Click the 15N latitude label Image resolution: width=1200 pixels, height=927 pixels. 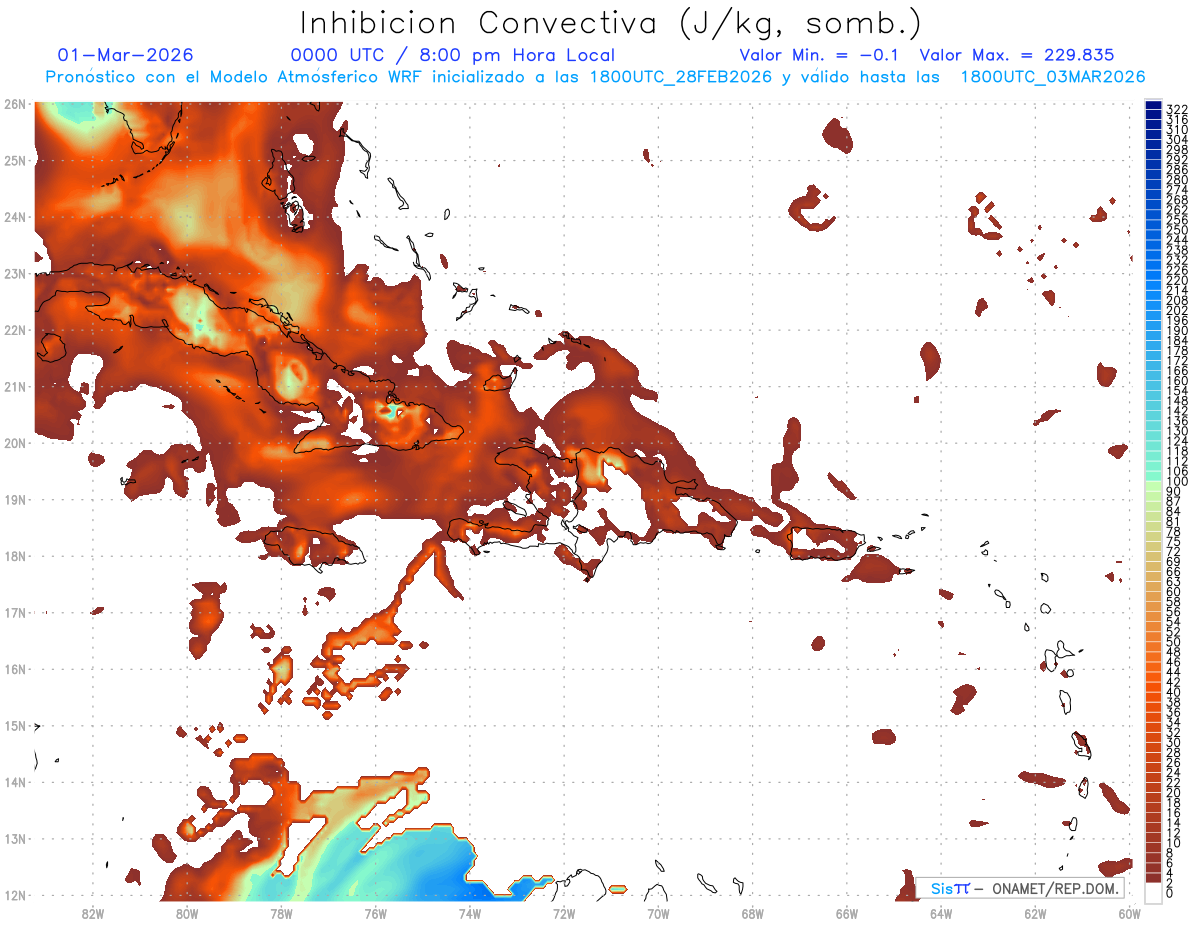[14, 725]
